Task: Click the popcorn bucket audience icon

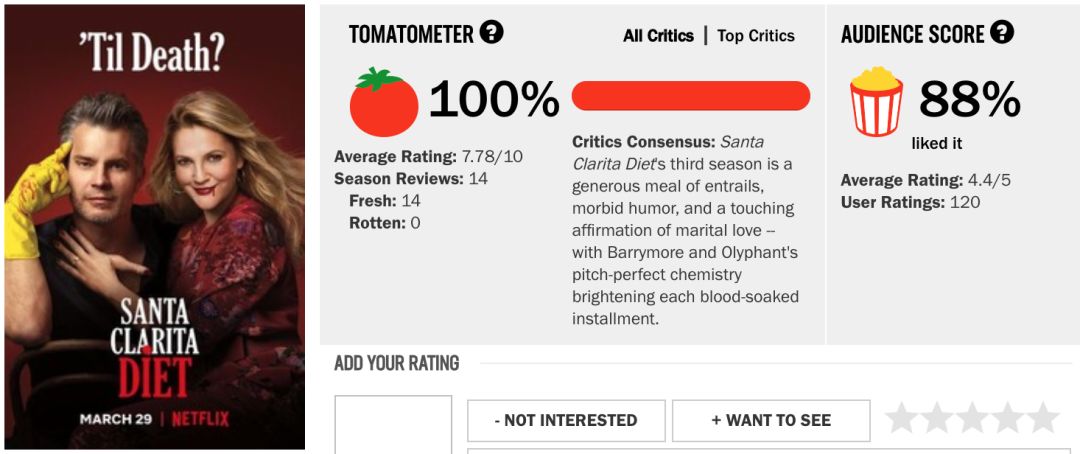Action: 876,101
